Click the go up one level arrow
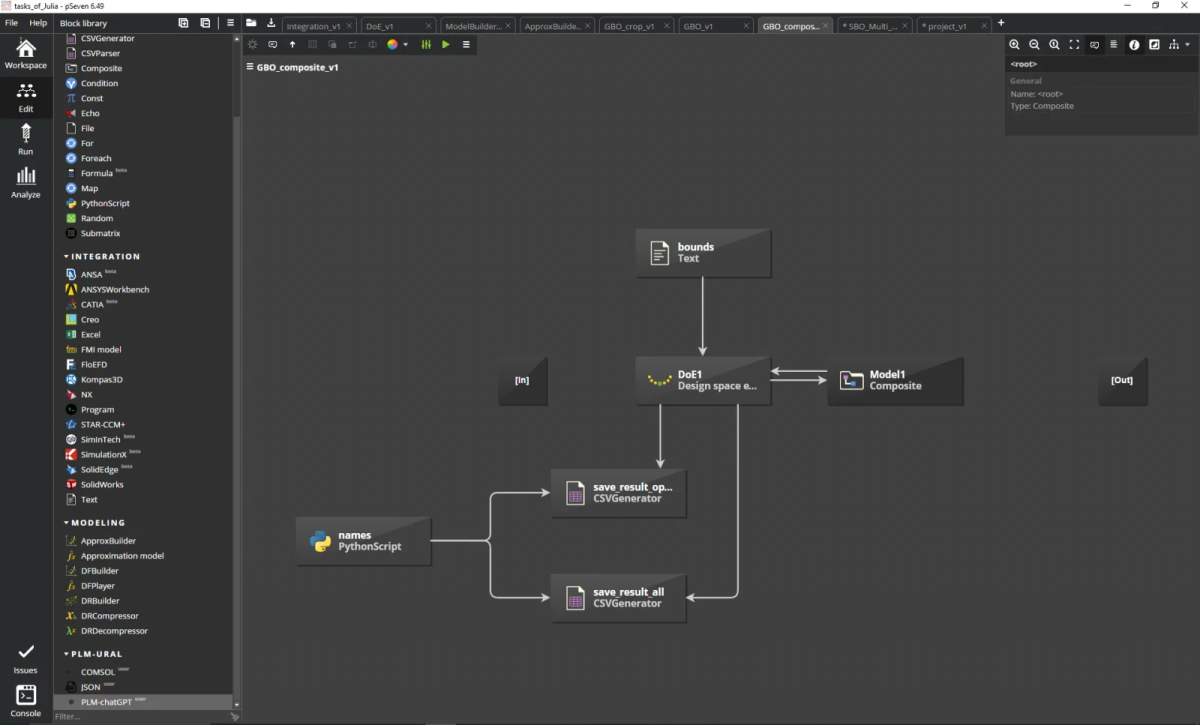 point(292,44)
